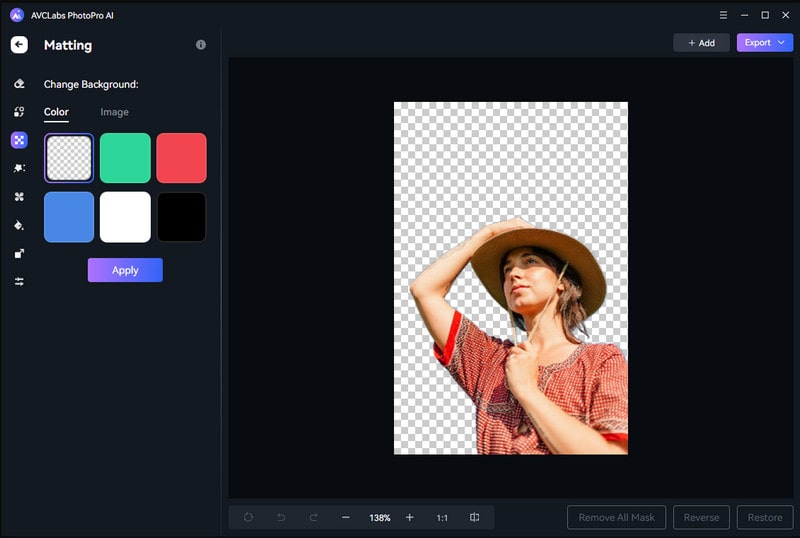Click the reset circle icon in bottom toolbar
800x538 pixels.
click(x=248, y=517)
